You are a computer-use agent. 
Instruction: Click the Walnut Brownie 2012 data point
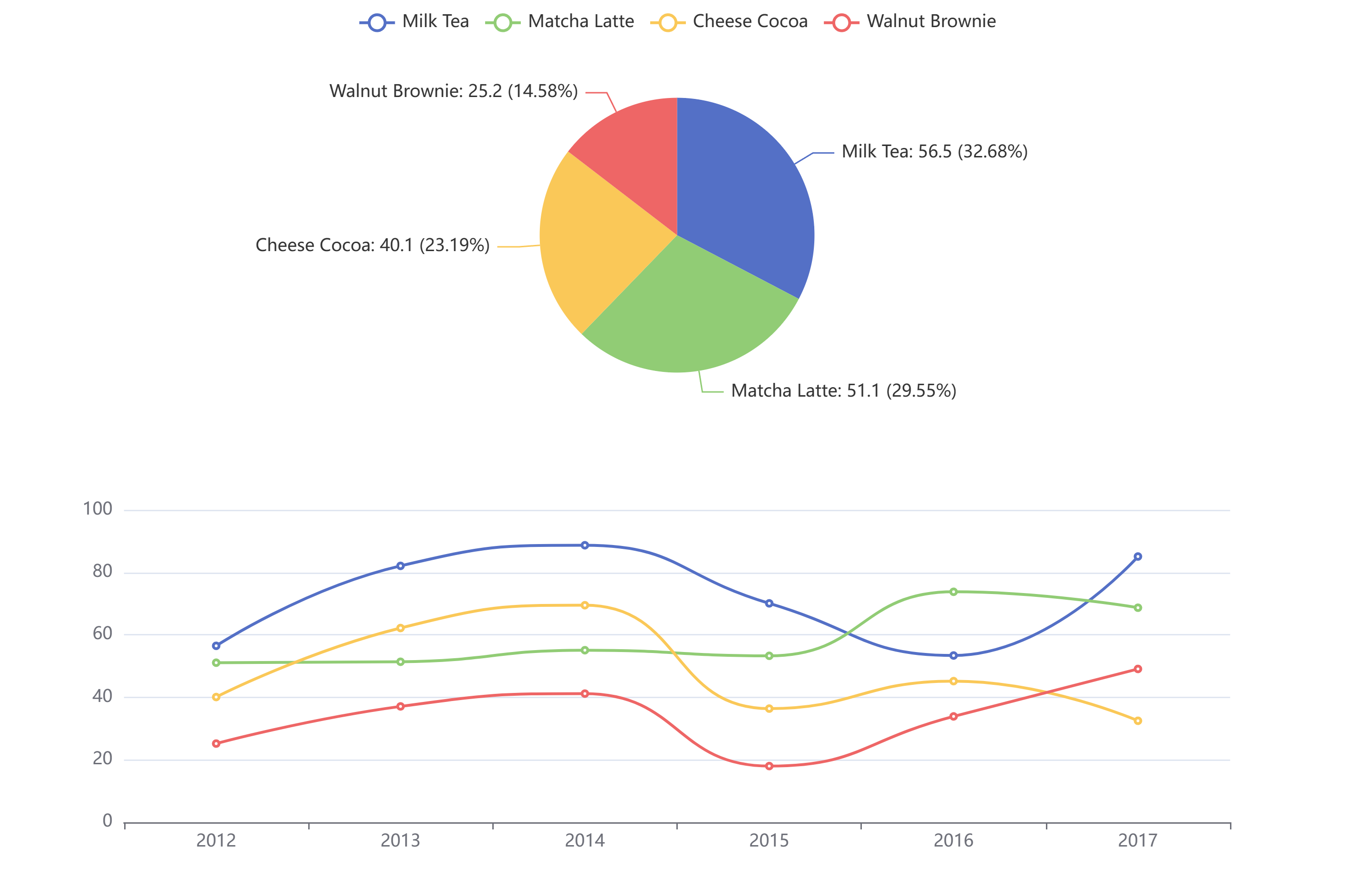[x=216, y=743]
